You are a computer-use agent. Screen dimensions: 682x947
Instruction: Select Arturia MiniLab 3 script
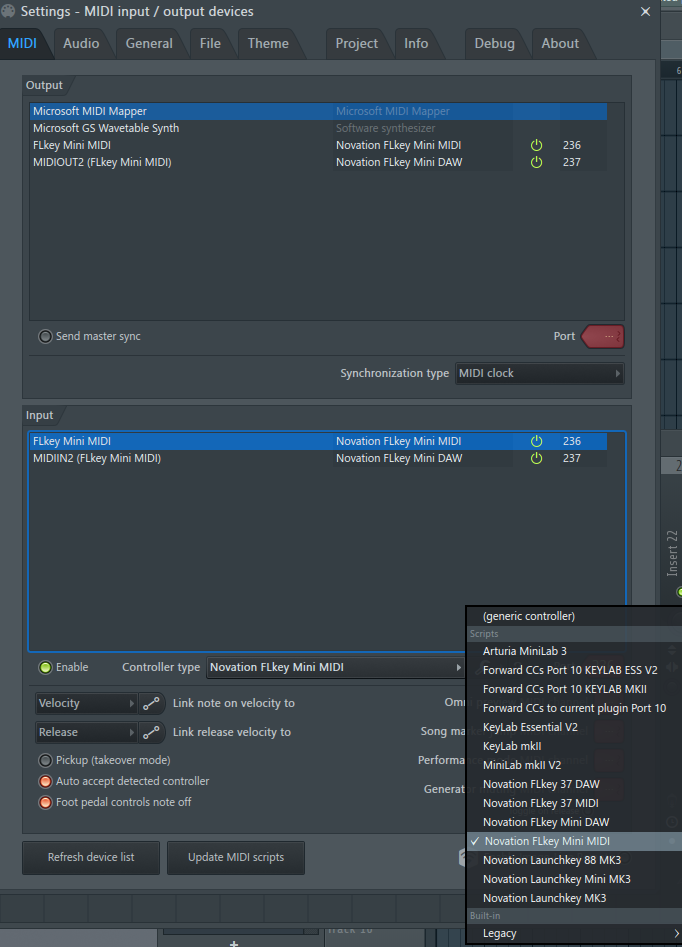coord(574,651)
